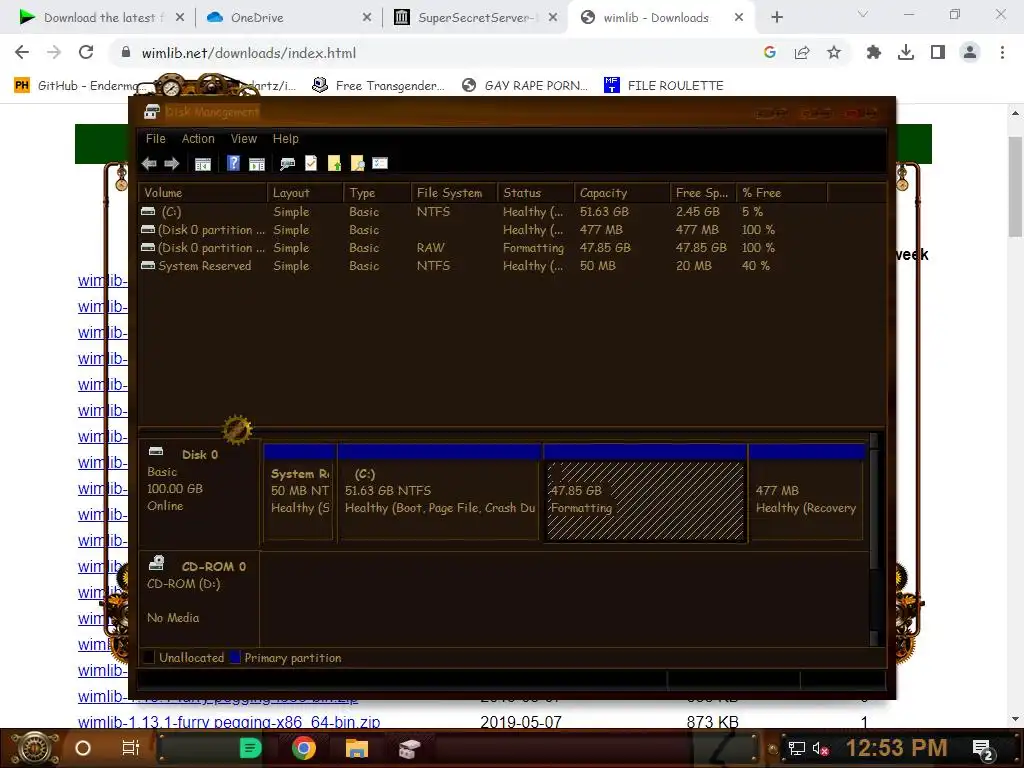Click Disk Management title bar drive icon
Viewport: 1024px width, 768px height.
pos(152,112)
